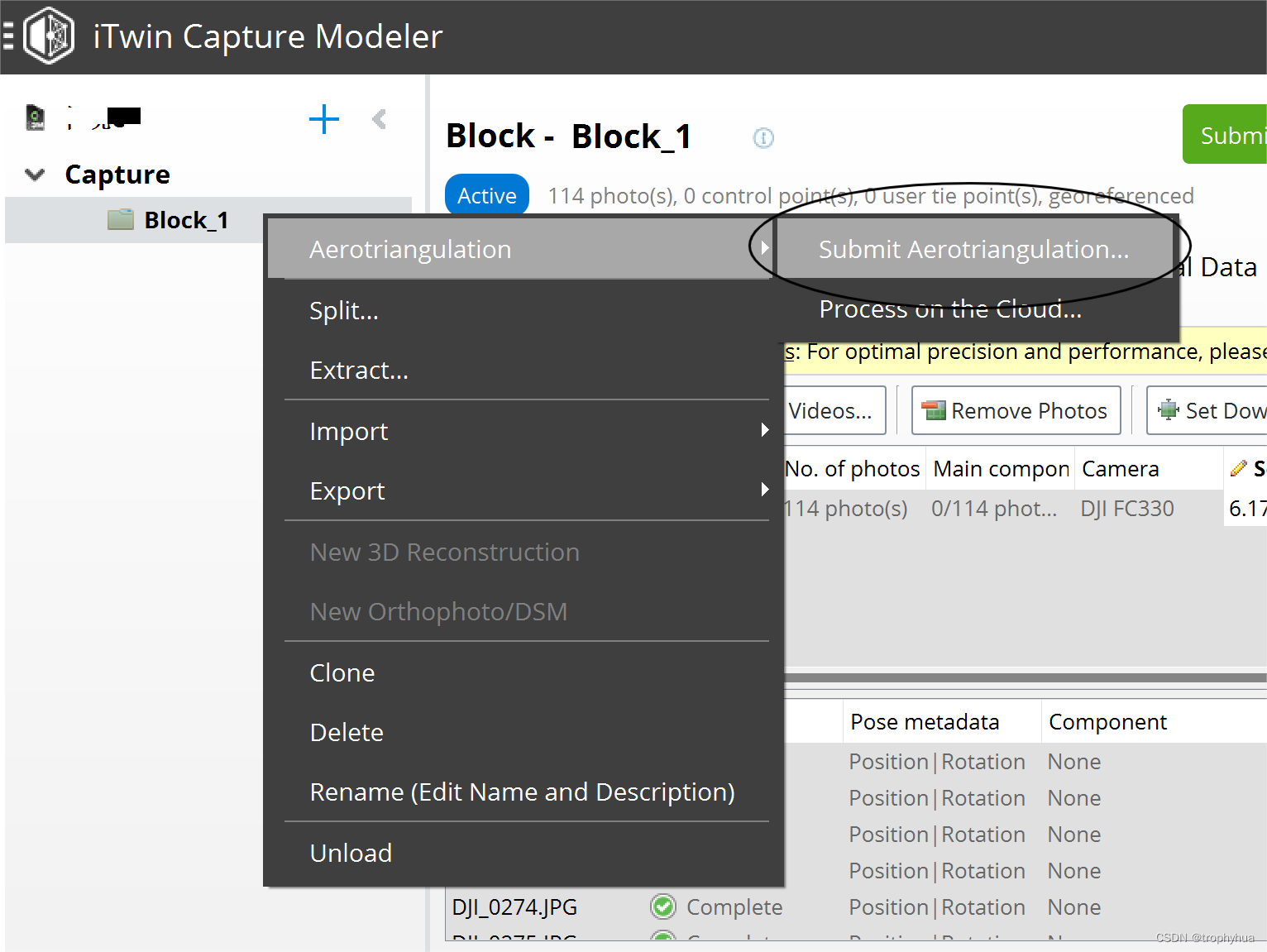Viewport: 1267px width, 952px height.
Task: Choose Submit Aerotriangulation from submenu
Action: click(x=974, y=249)
